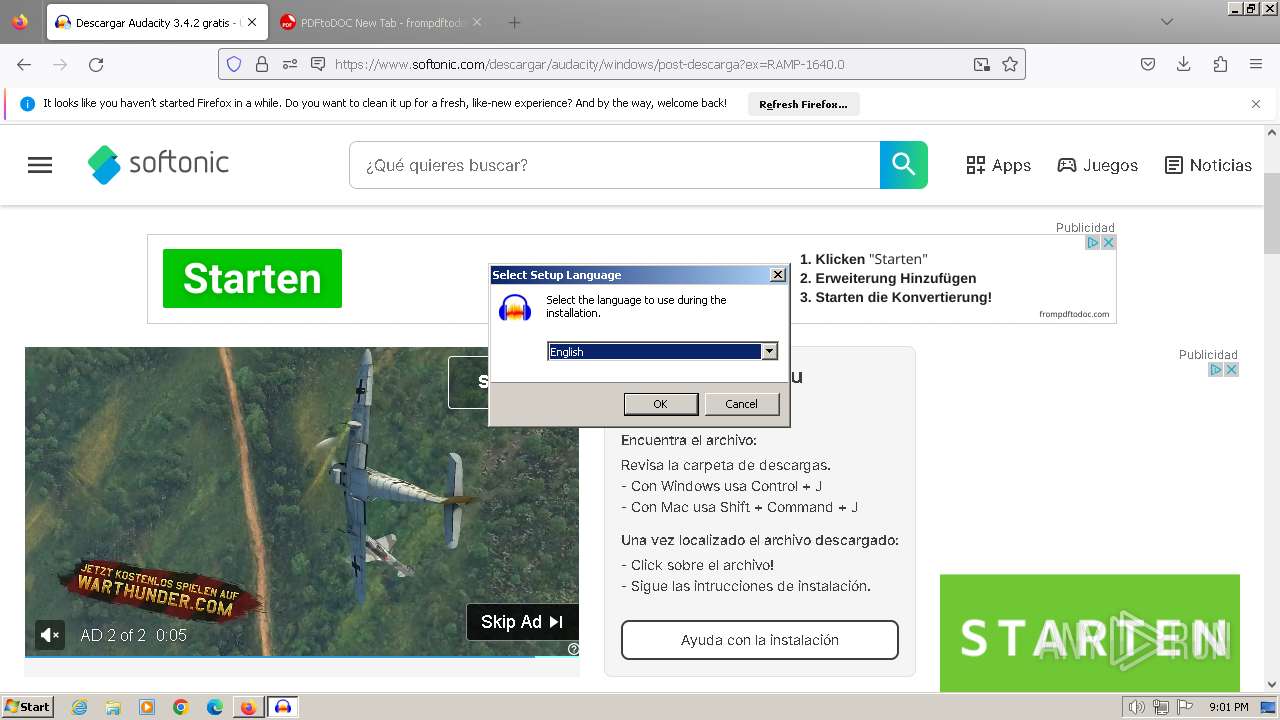The width and height of the screenshot is (1280, 720).
Task: Open a new browser tab
Action: (x=514, y=22)
